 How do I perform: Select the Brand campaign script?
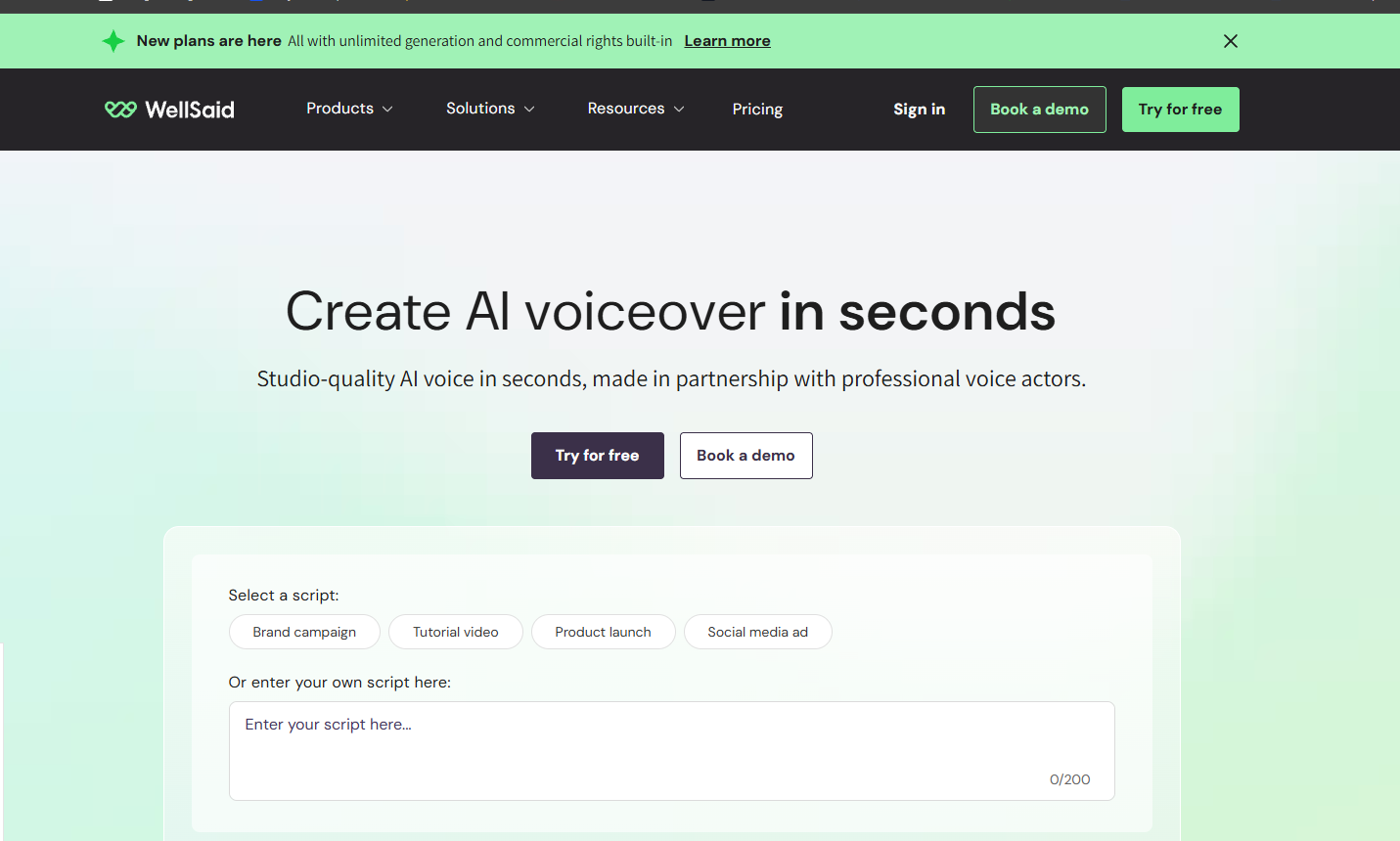[x=304, y=632]
